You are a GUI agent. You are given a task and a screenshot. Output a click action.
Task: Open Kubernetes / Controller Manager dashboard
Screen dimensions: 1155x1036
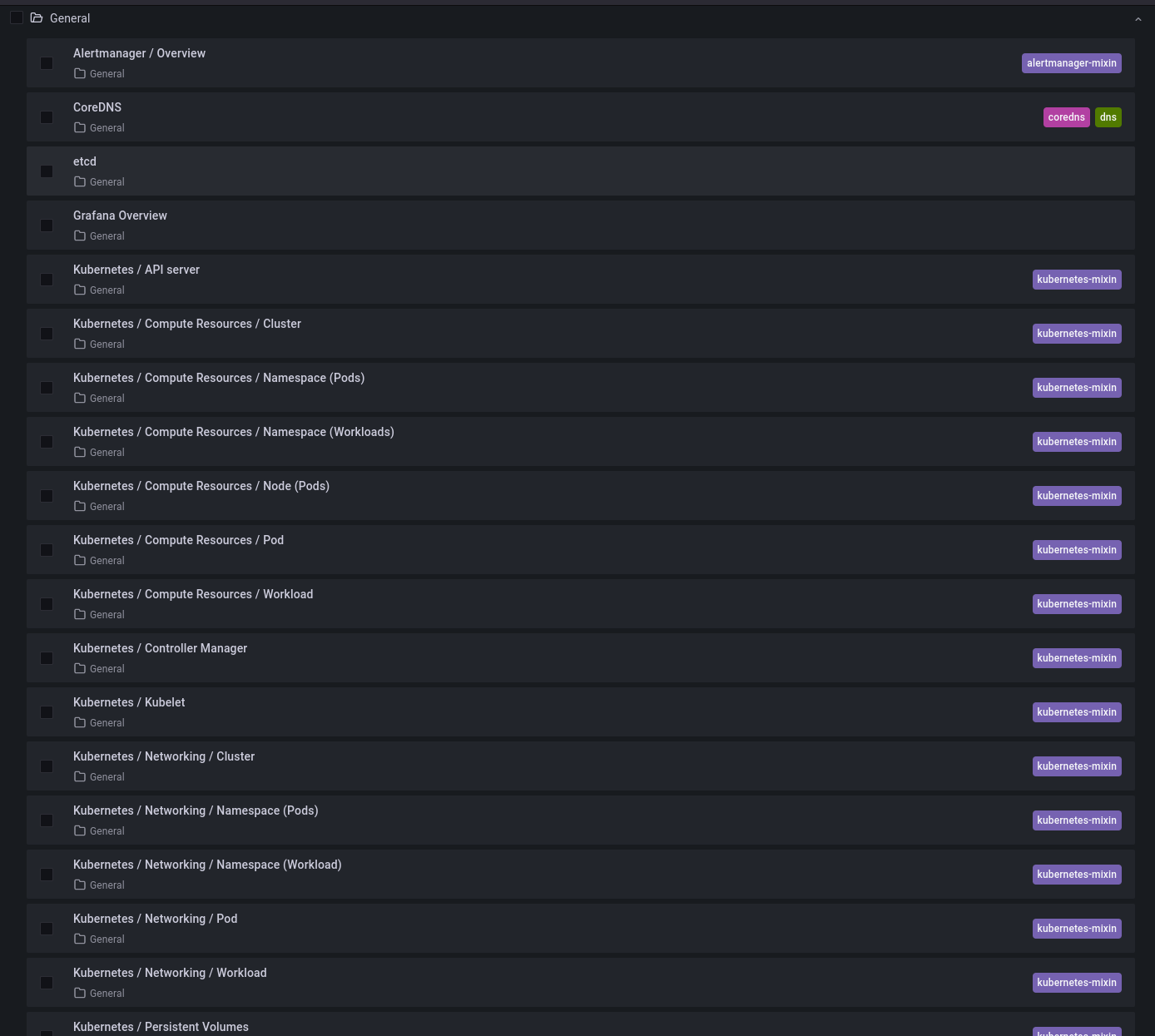point(160,648)
